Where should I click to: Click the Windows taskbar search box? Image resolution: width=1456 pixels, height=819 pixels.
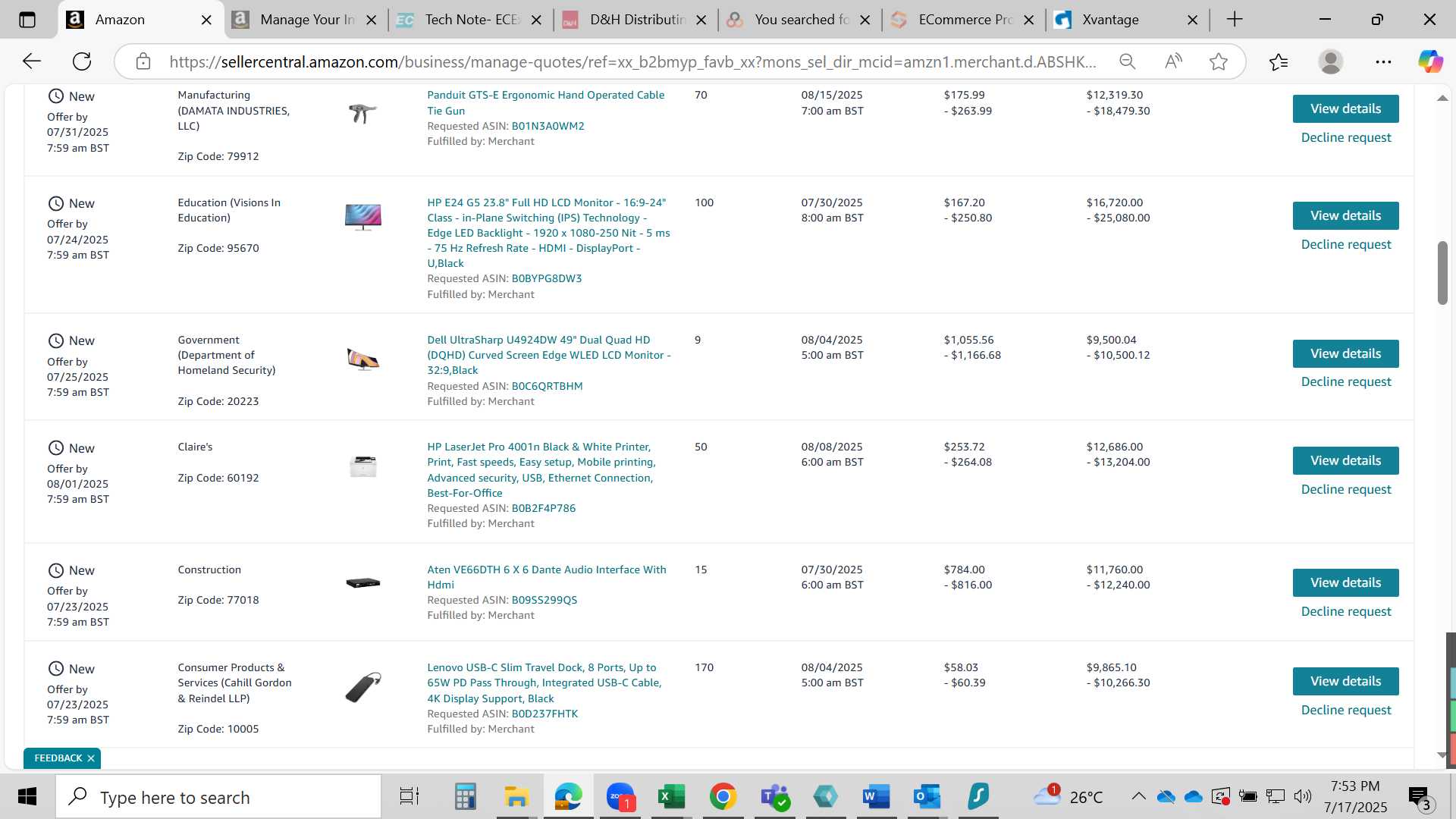(x=218, y=797)
